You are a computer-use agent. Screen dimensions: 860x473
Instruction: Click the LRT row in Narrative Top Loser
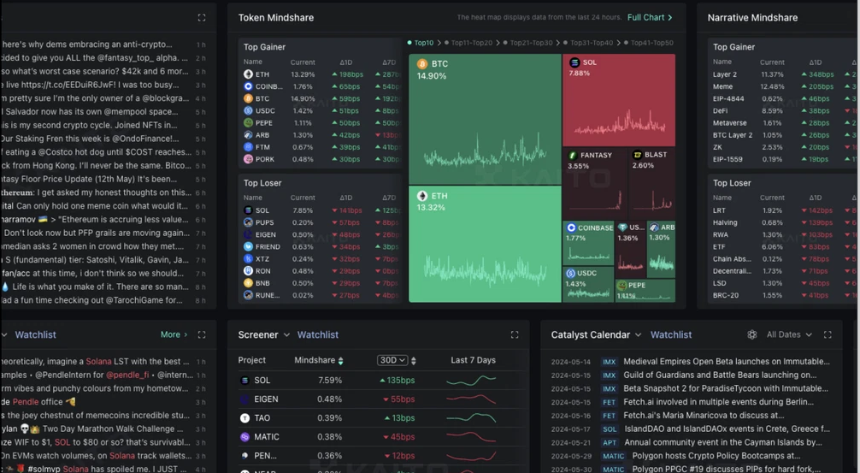pyautogui.click(x=782, y=210)
